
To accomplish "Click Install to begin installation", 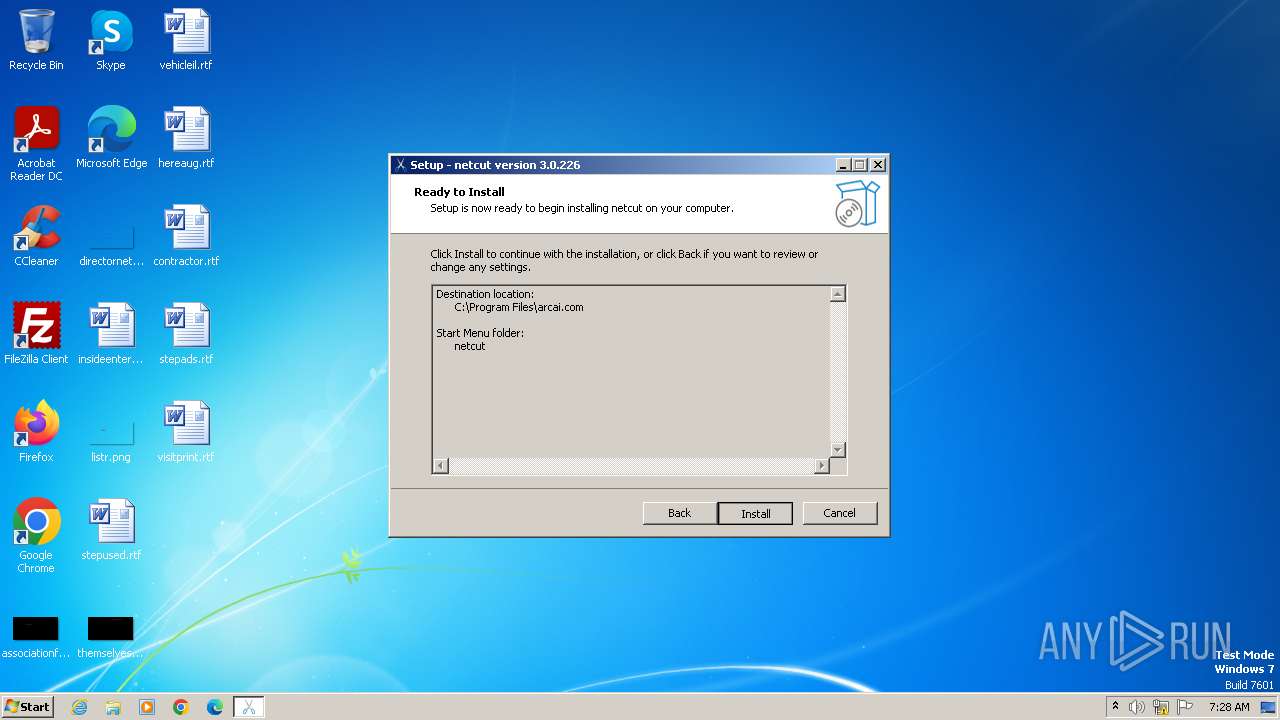I will pos(755,513).
